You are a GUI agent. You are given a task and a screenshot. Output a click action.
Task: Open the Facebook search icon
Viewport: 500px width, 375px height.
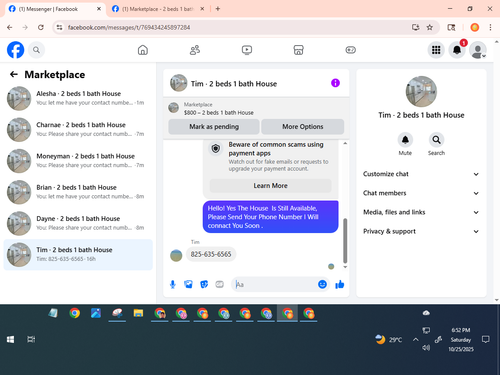point(36,50)
